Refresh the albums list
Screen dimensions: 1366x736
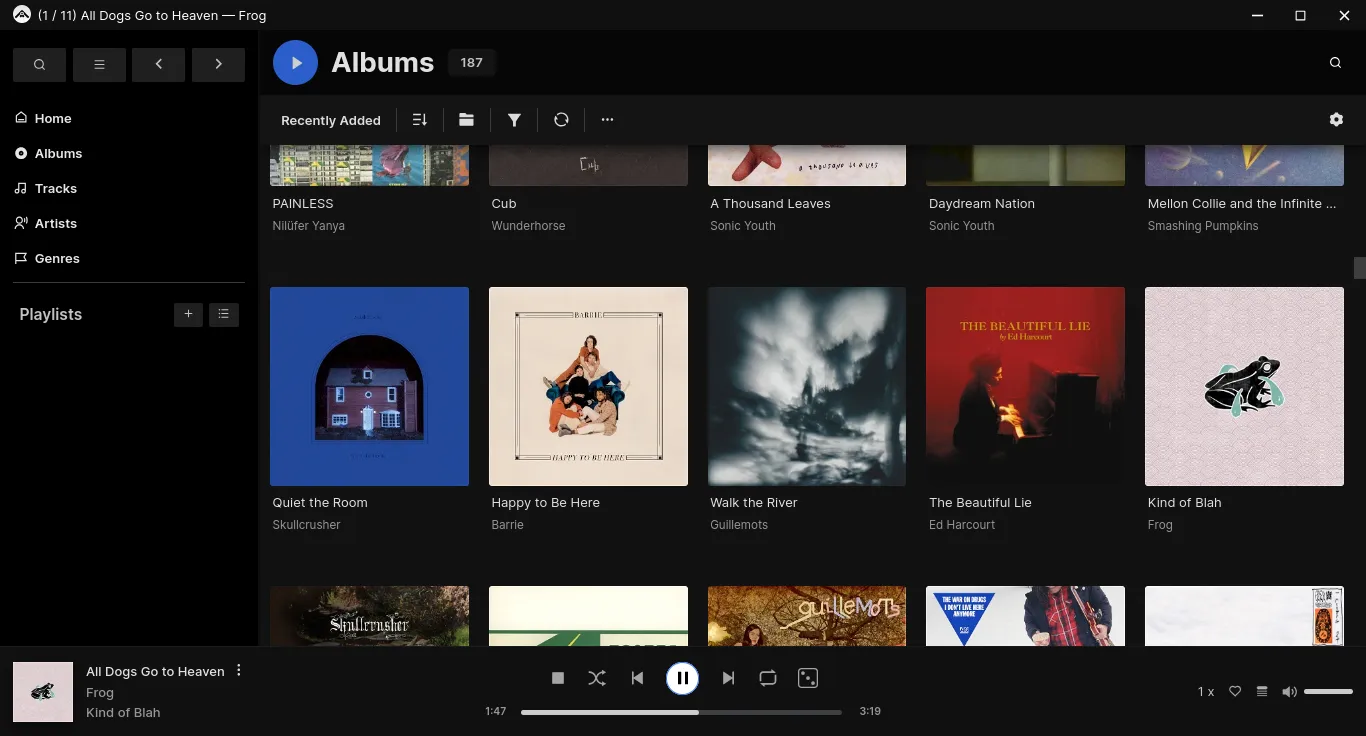pos(561,120)
